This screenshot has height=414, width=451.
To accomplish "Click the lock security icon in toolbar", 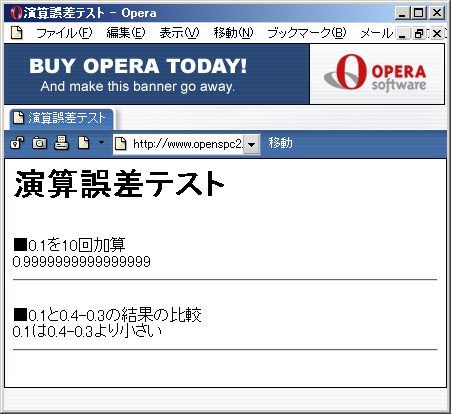I will (x=17, y=143).
